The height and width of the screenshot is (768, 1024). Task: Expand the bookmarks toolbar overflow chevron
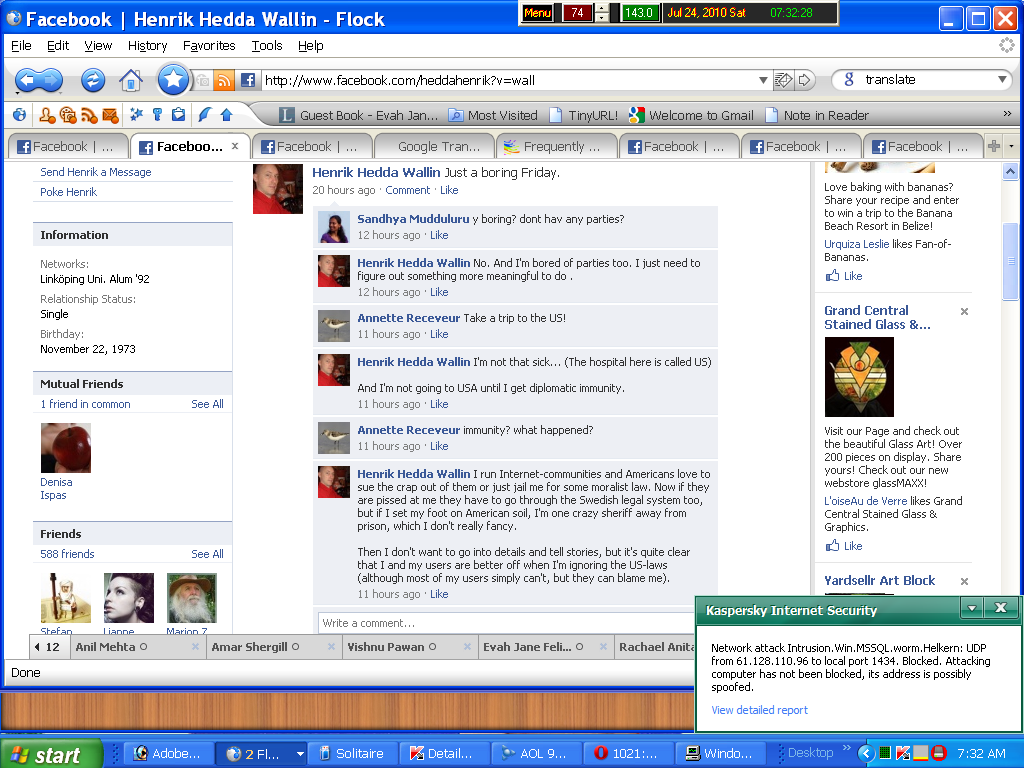click(x=1007, y=114)
